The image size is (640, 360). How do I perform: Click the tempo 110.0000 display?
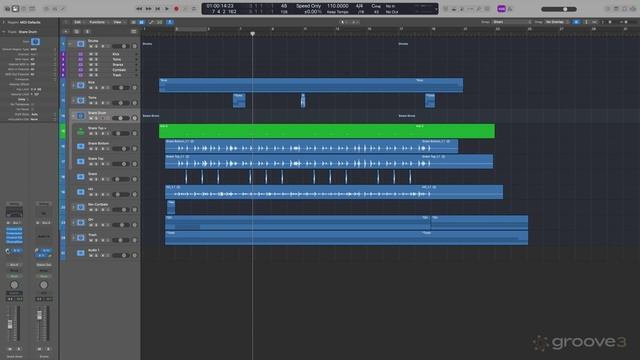pos(338,6)
